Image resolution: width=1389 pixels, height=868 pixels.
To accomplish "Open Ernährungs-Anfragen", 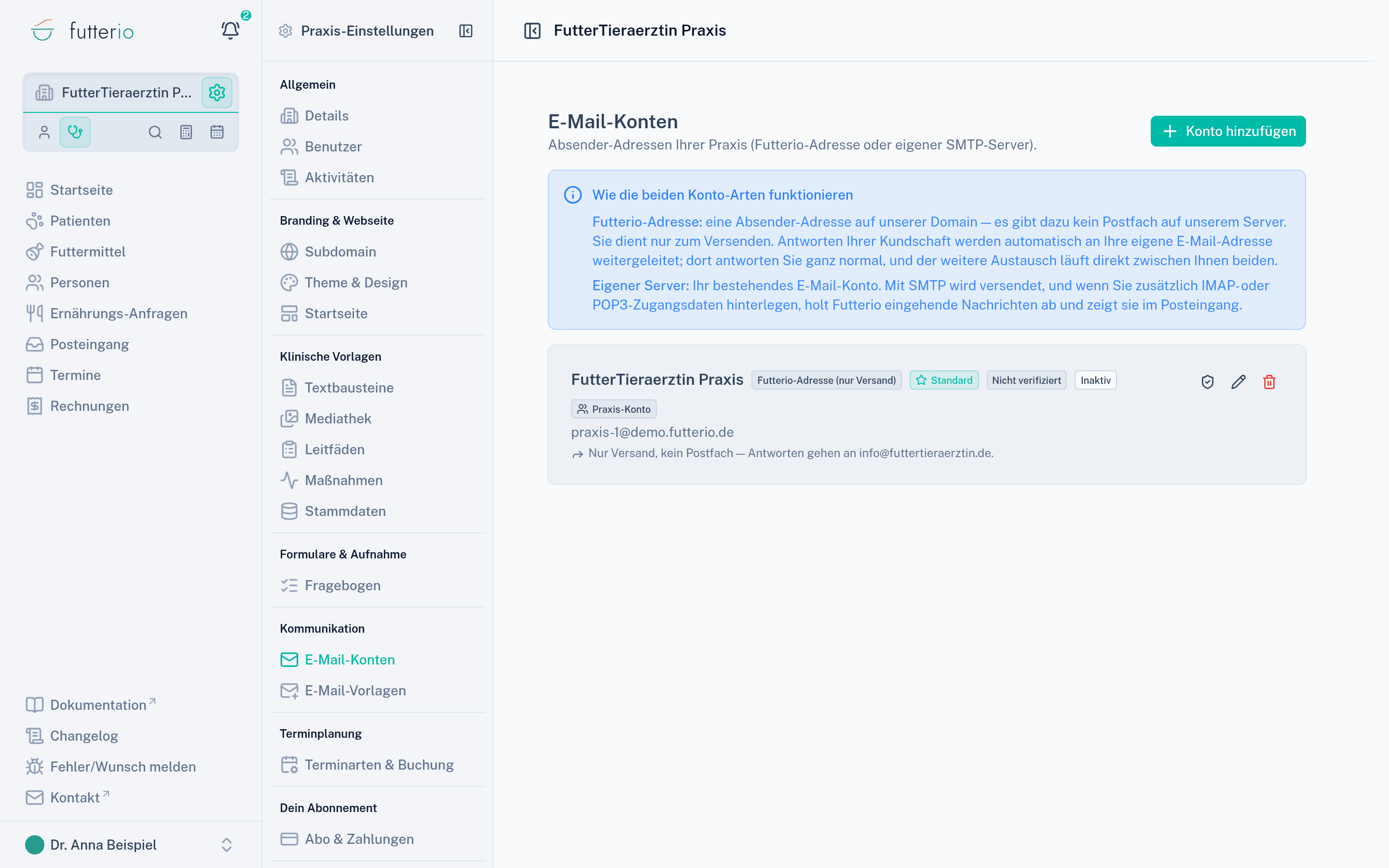I will tap(107, 313).
